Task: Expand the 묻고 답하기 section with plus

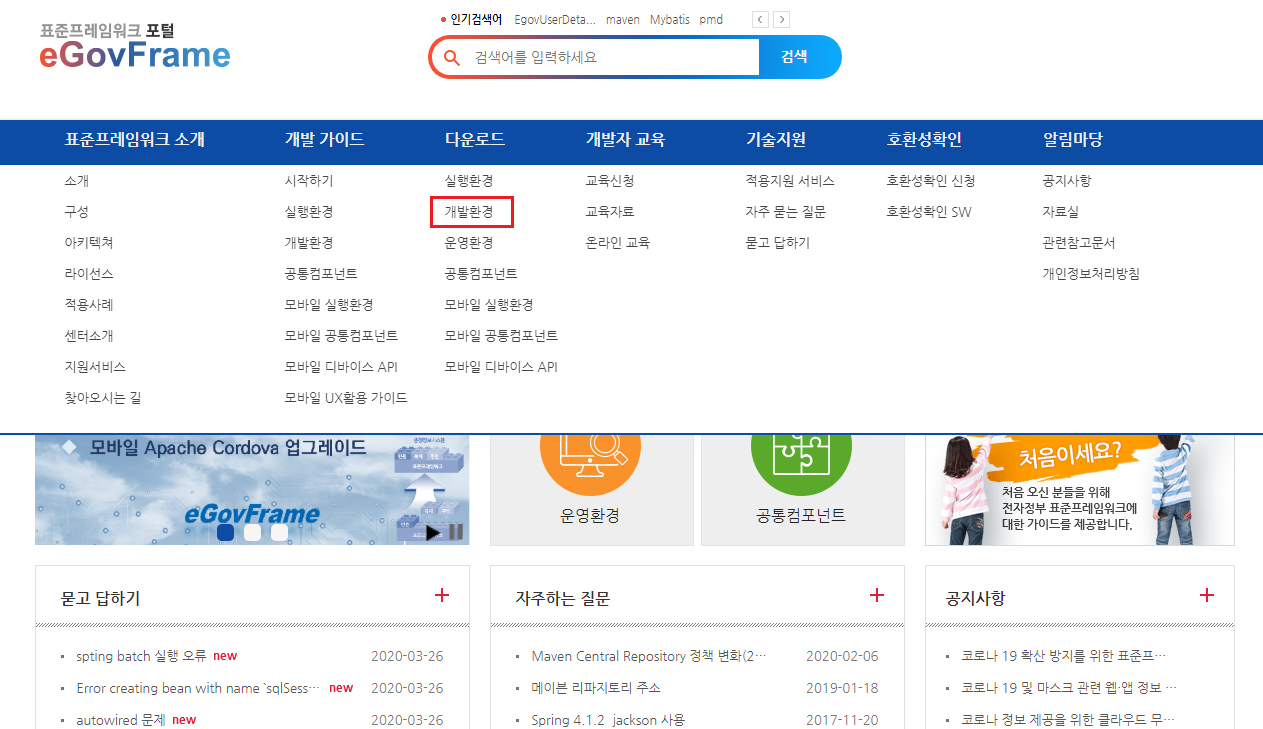Action: coord(442,596)
